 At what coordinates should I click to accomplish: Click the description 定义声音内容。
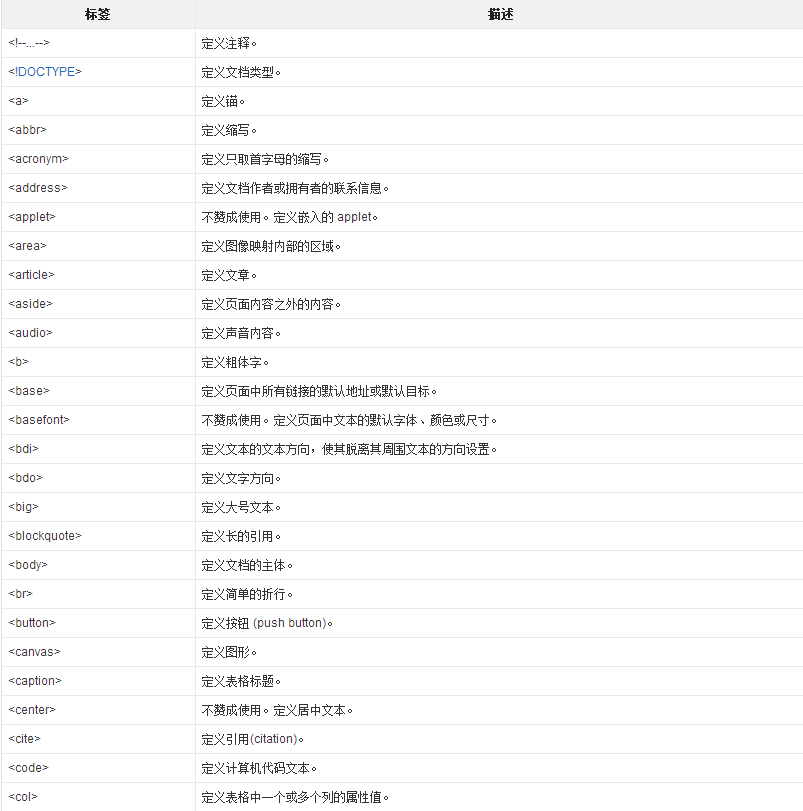pos(241,333)
